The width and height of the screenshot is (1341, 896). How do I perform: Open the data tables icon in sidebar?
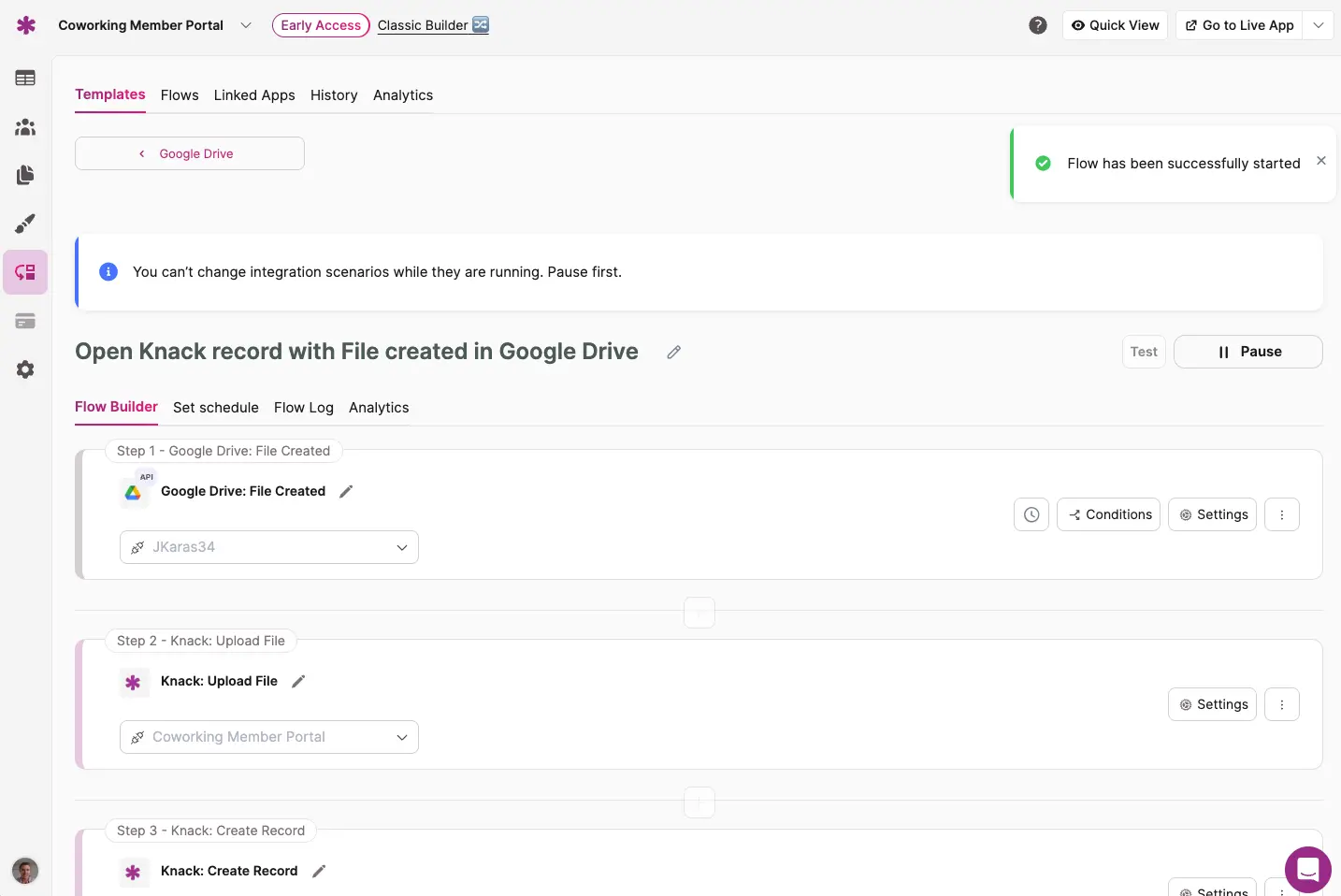[25, 79]
